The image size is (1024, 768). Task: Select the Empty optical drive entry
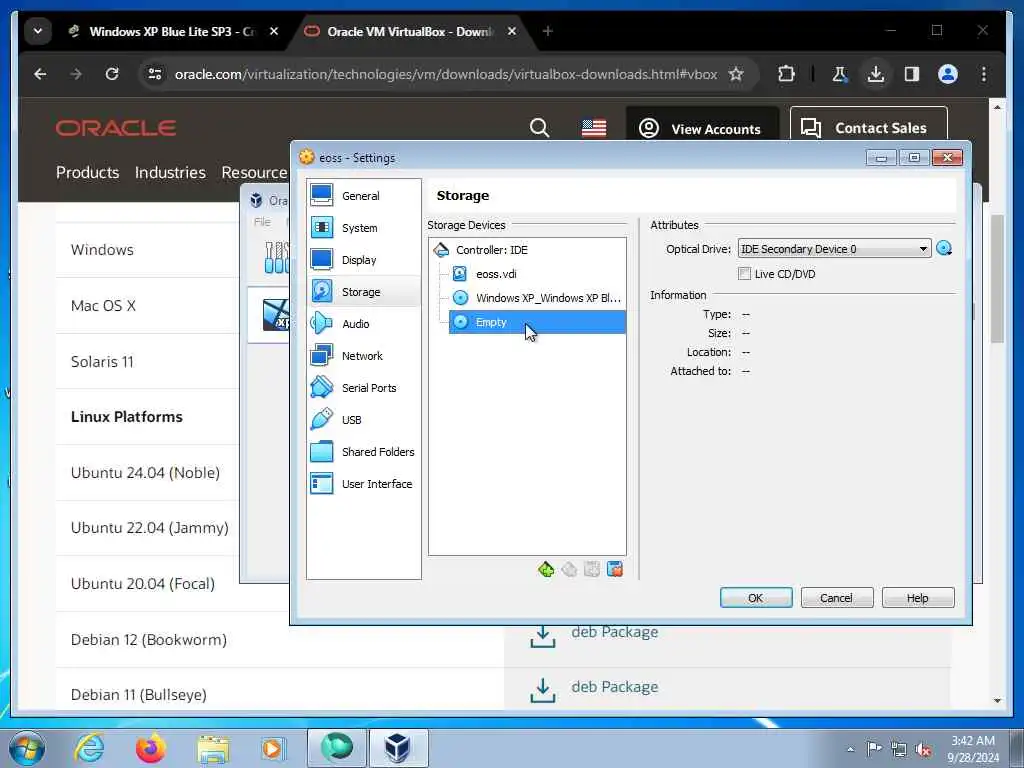click(x=537, y=322)
